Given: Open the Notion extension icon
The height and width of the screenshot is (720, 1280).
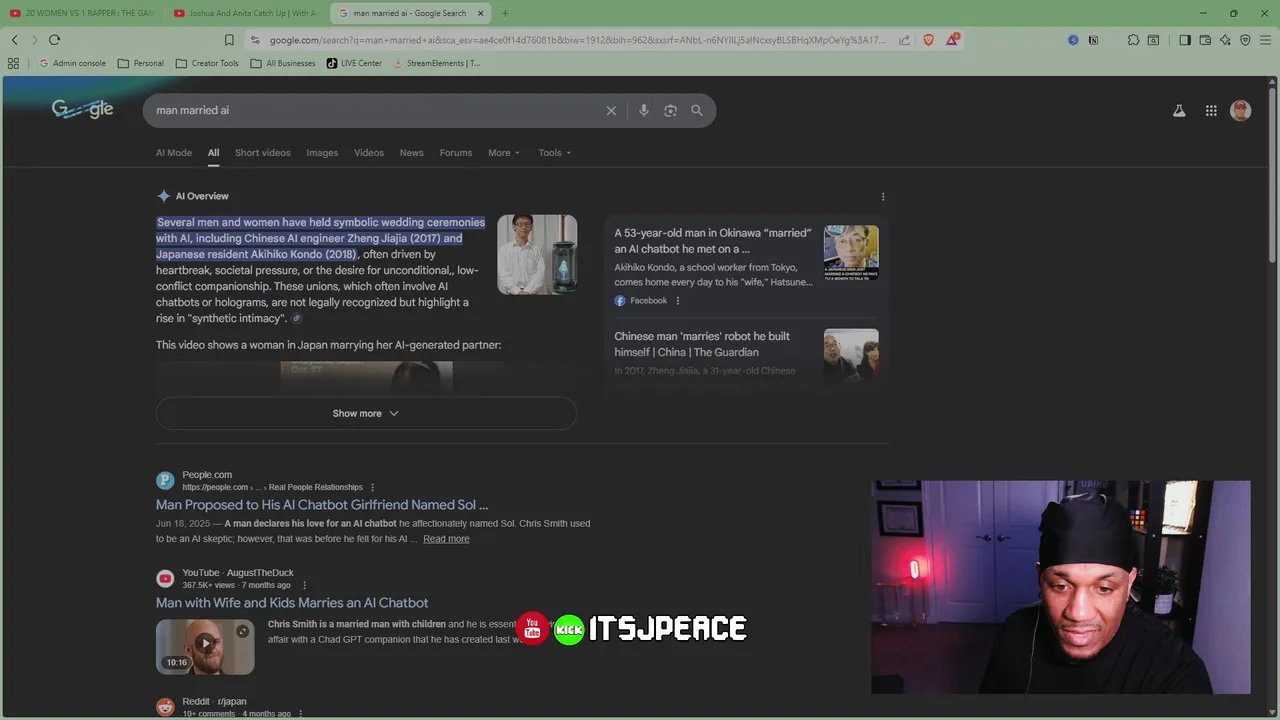Looking at the screenshot, I should tap(1093, 40).
